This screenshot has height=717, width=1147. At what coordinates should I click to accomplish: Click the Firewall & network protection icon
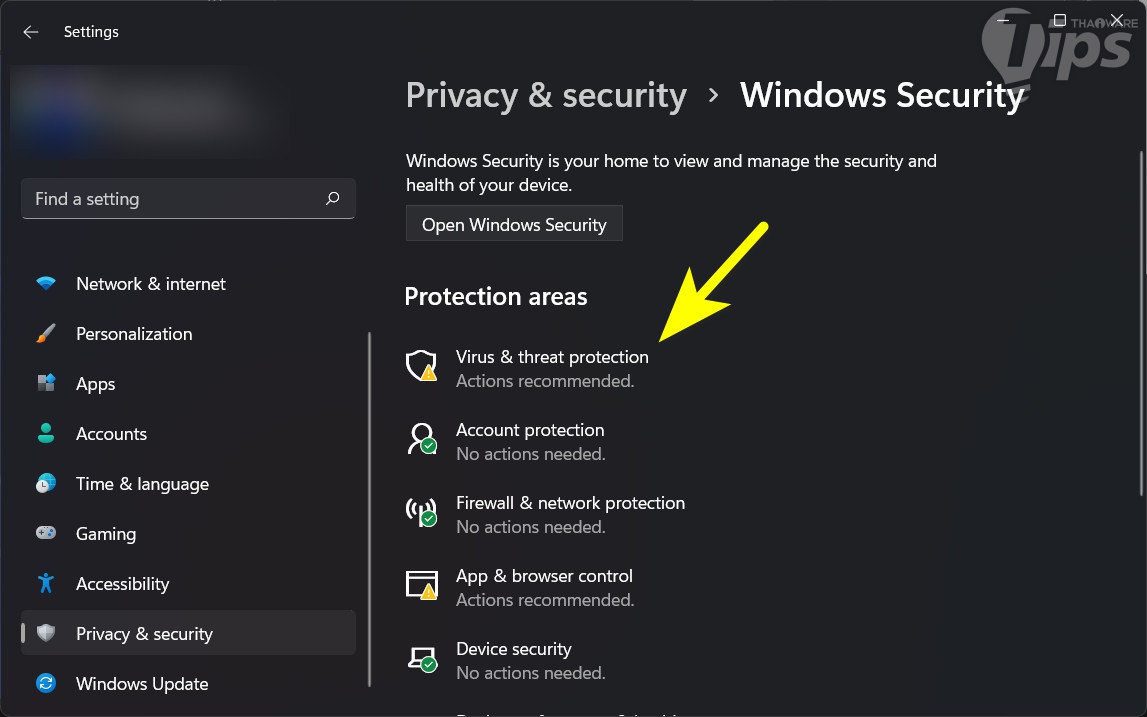(x=421, y=512)
